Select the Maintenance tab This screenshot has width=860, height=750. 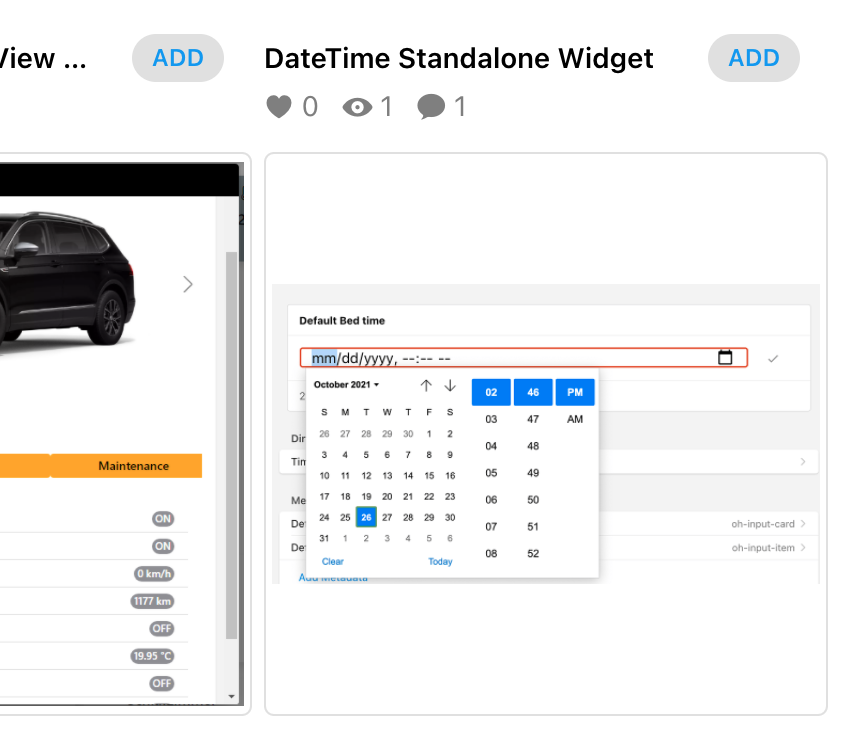coord(133,466)
